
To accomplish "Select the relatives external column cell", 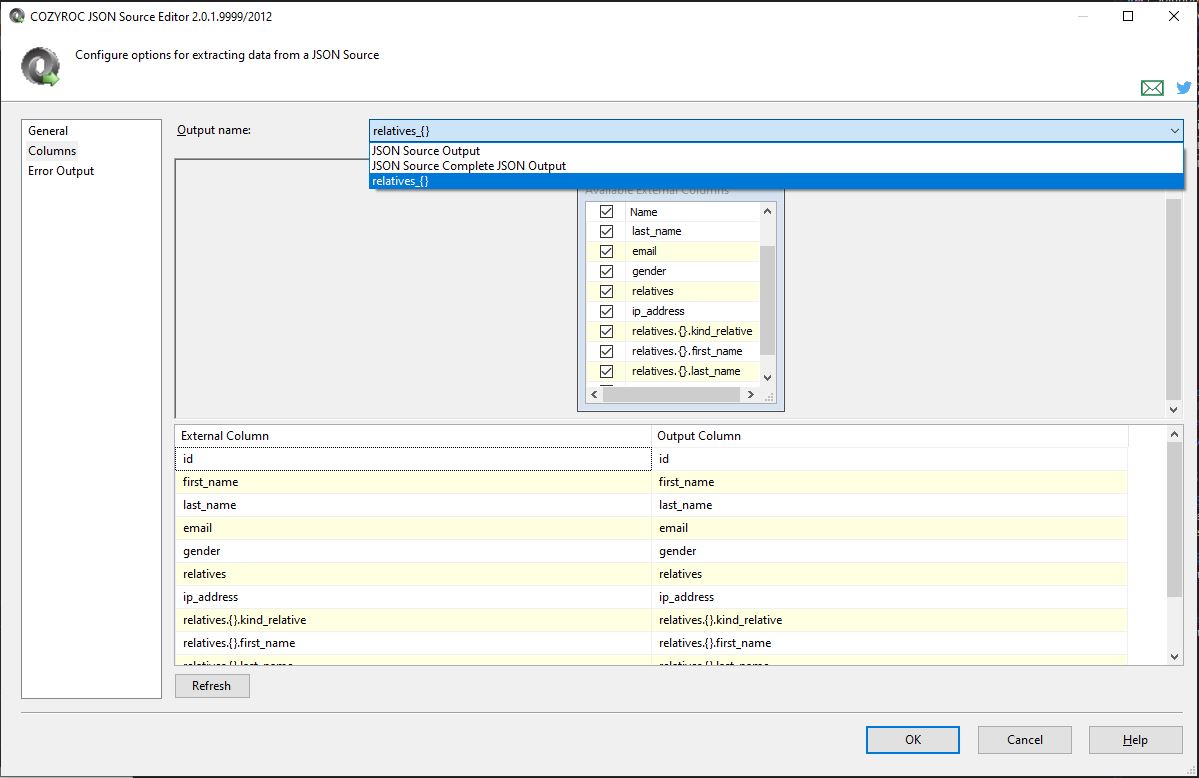I will [413, 574].
